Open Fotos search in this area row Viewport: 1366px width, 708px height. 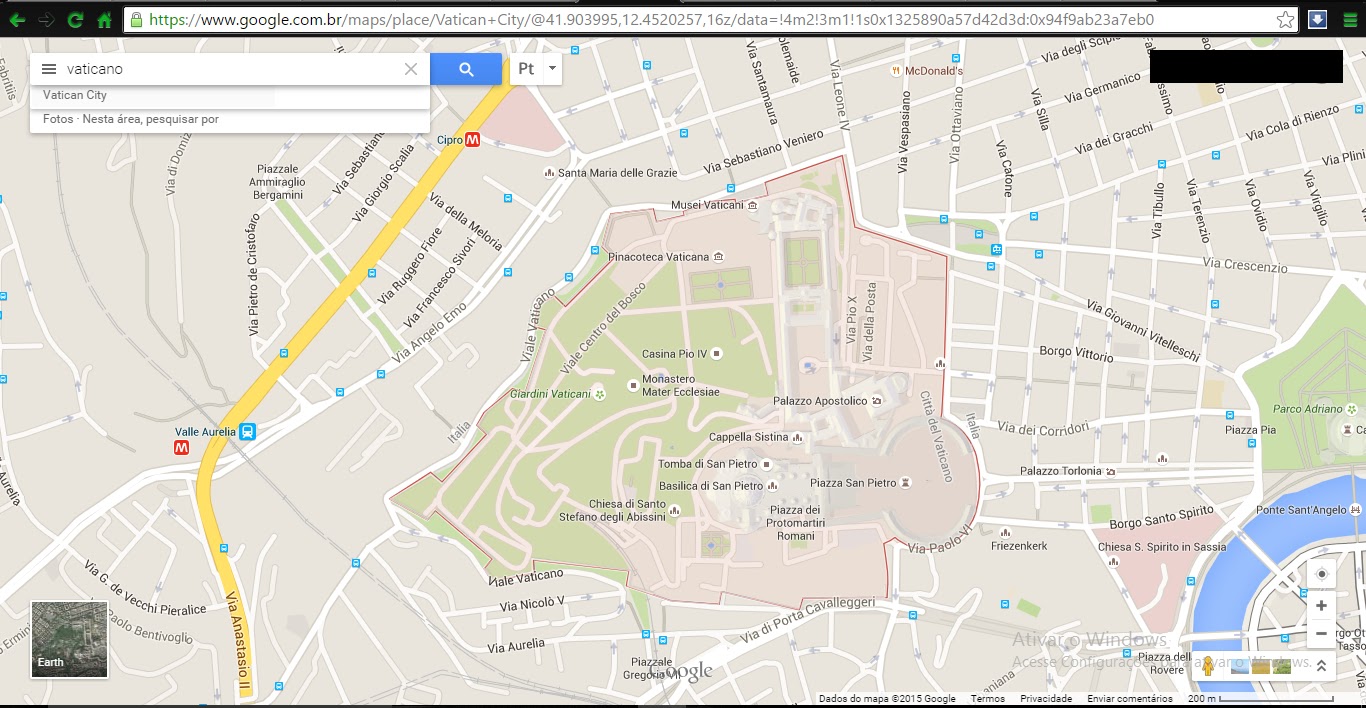pyautogui.click(x=230, y=120)
